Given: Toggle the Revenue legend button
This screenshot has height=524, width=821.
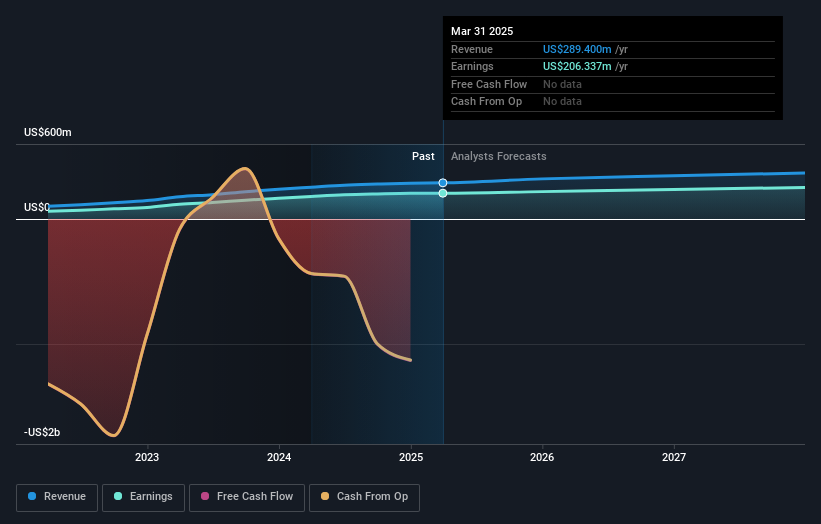Looking at the screenshot, I should [57, 497].
